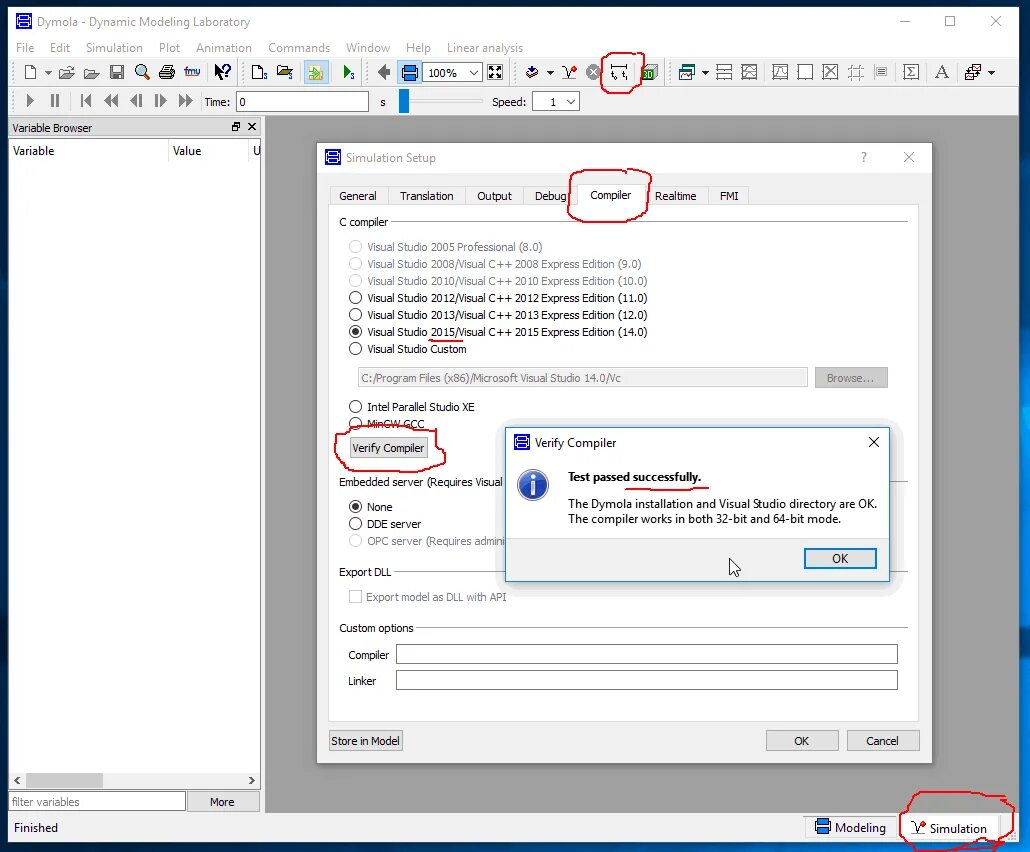Click the Simulate curve icon
This screenshot has height=852, width=1030.
coord(570,72)
